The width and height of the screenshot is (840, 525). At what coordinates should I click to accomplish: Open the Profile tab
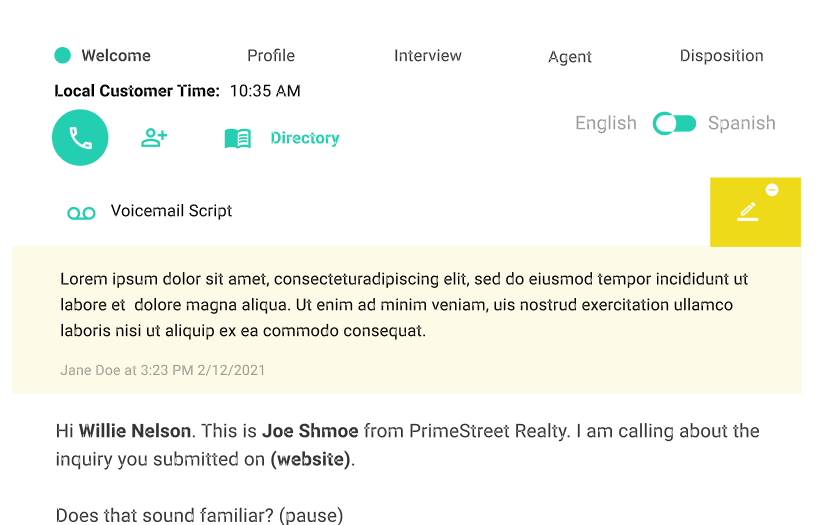271,56
